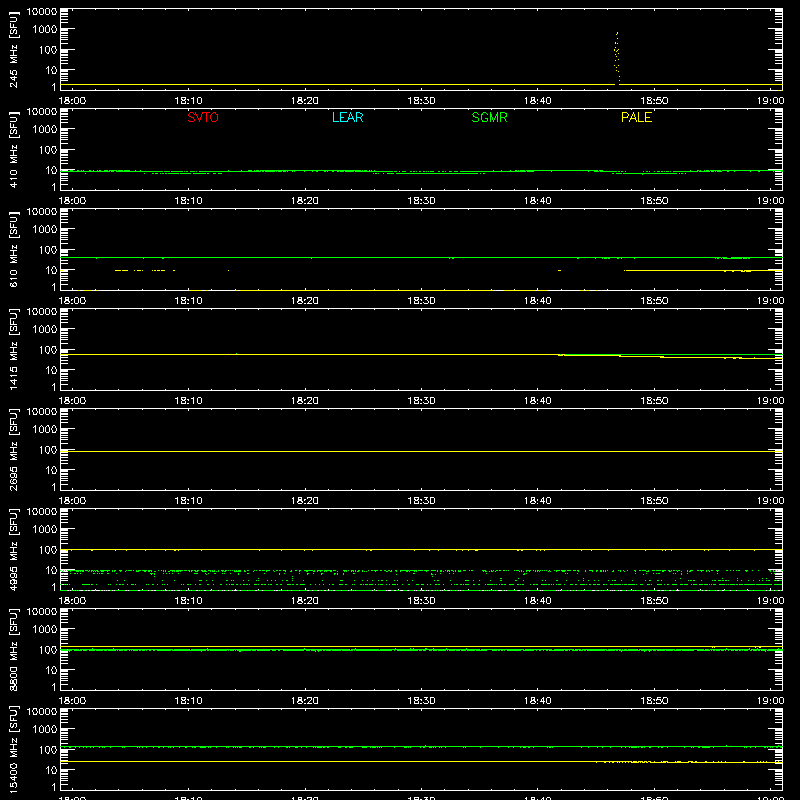Click the 1415 MHz [SFU] axis label

click(14, 350)
